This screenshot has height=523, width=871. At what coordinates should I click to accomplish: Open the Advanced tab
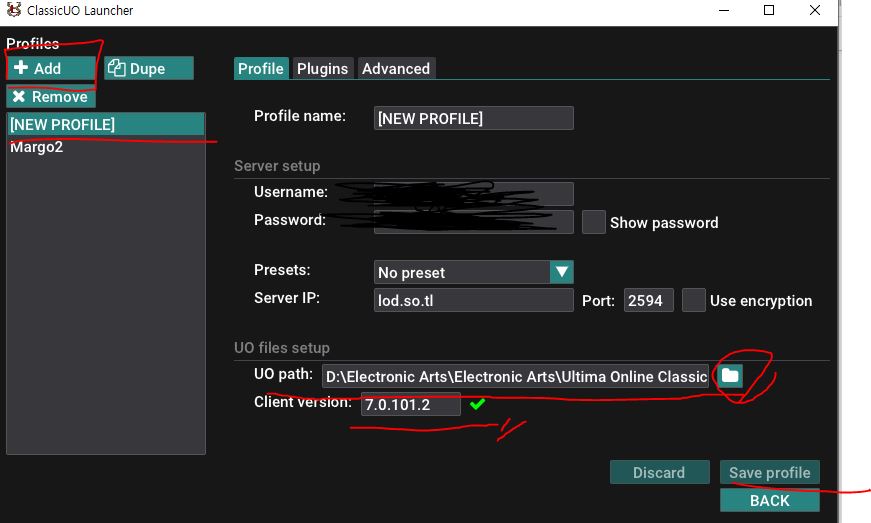[x=396, y=68]
